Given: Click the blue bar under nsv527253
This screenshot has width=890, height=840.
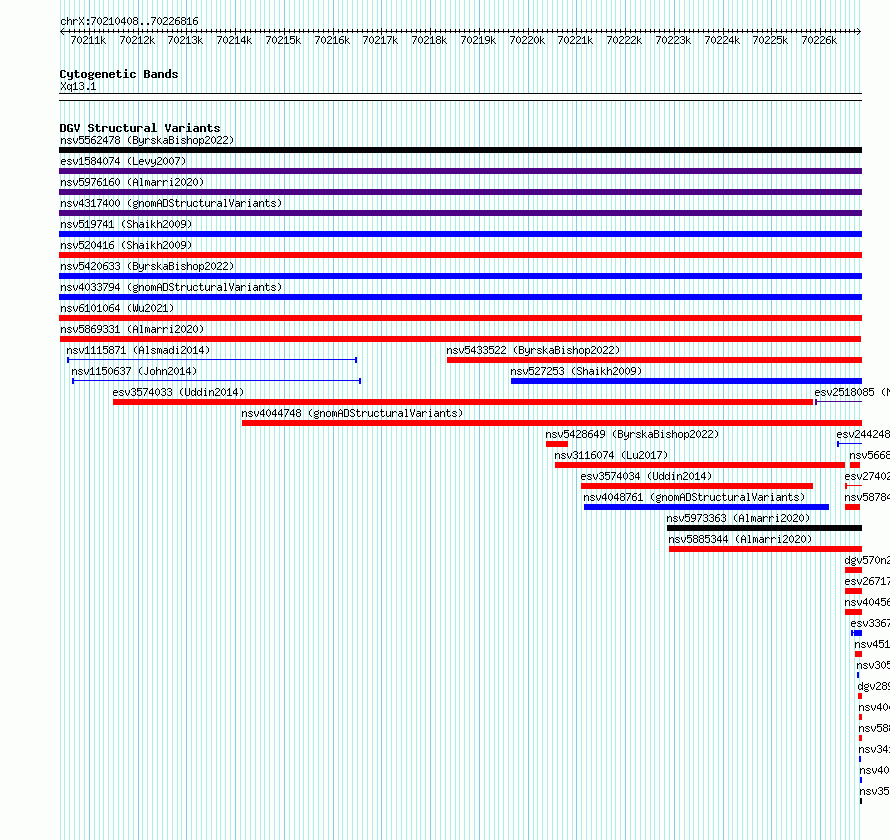Looking at the screenshot, I should click(x=686, y=381).
